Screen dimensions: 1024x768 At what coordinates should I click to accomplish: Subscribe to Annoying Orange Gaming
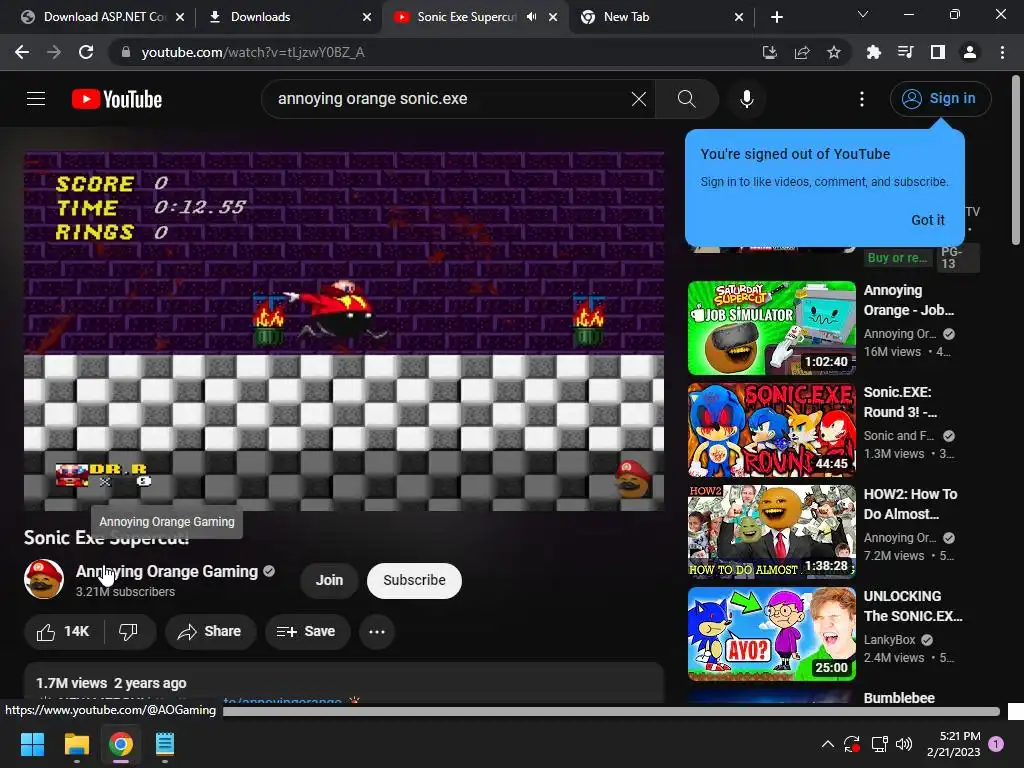[414, 580]
